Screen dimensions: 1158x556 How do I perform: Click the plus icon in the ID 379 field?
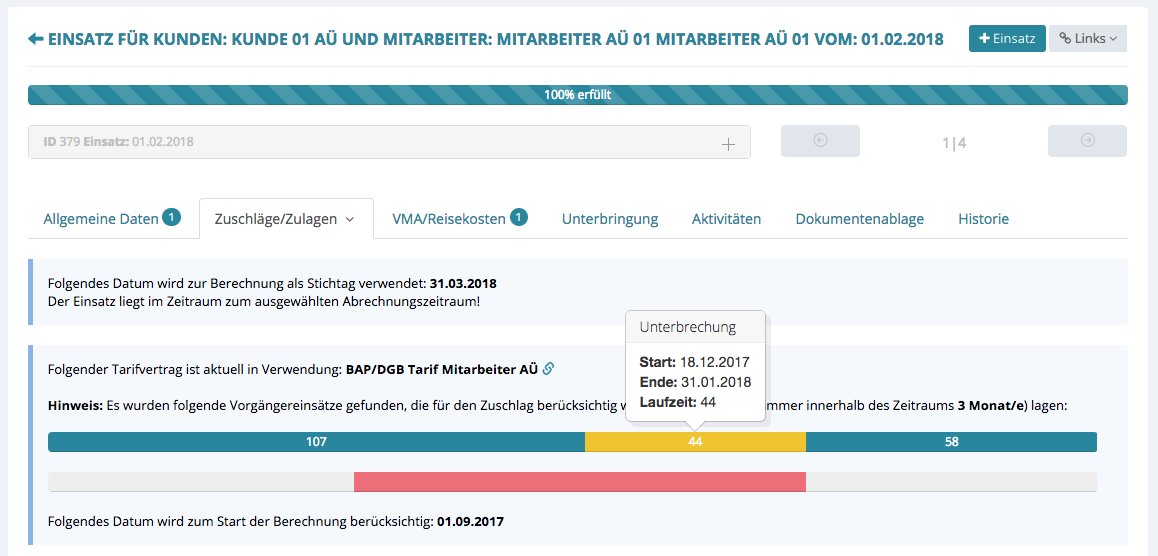click(x=728, y=143)
